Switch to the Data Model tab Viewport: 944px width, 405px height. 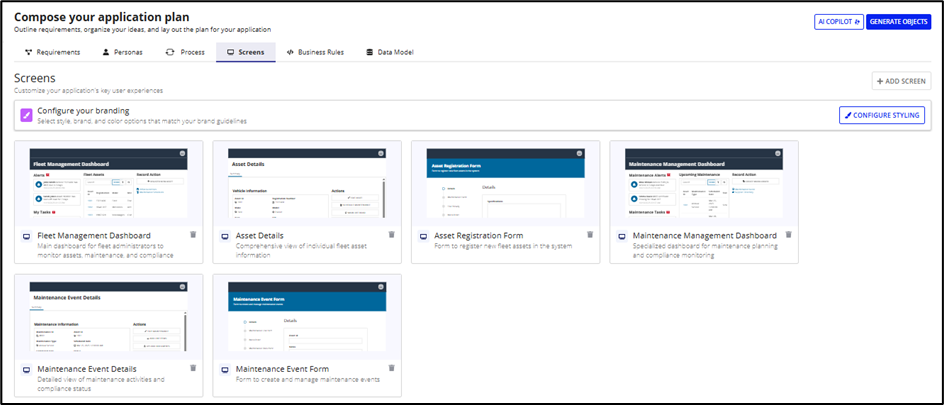pos(390,52)
